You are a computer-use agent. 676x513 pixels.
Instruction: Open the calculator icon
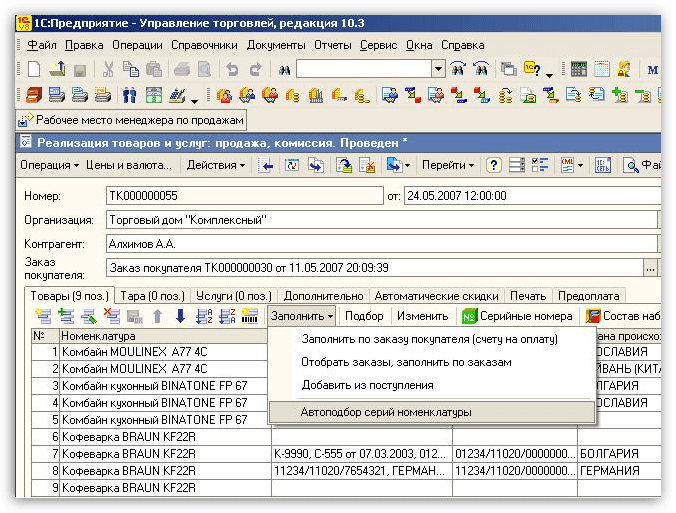pos(579,69)
